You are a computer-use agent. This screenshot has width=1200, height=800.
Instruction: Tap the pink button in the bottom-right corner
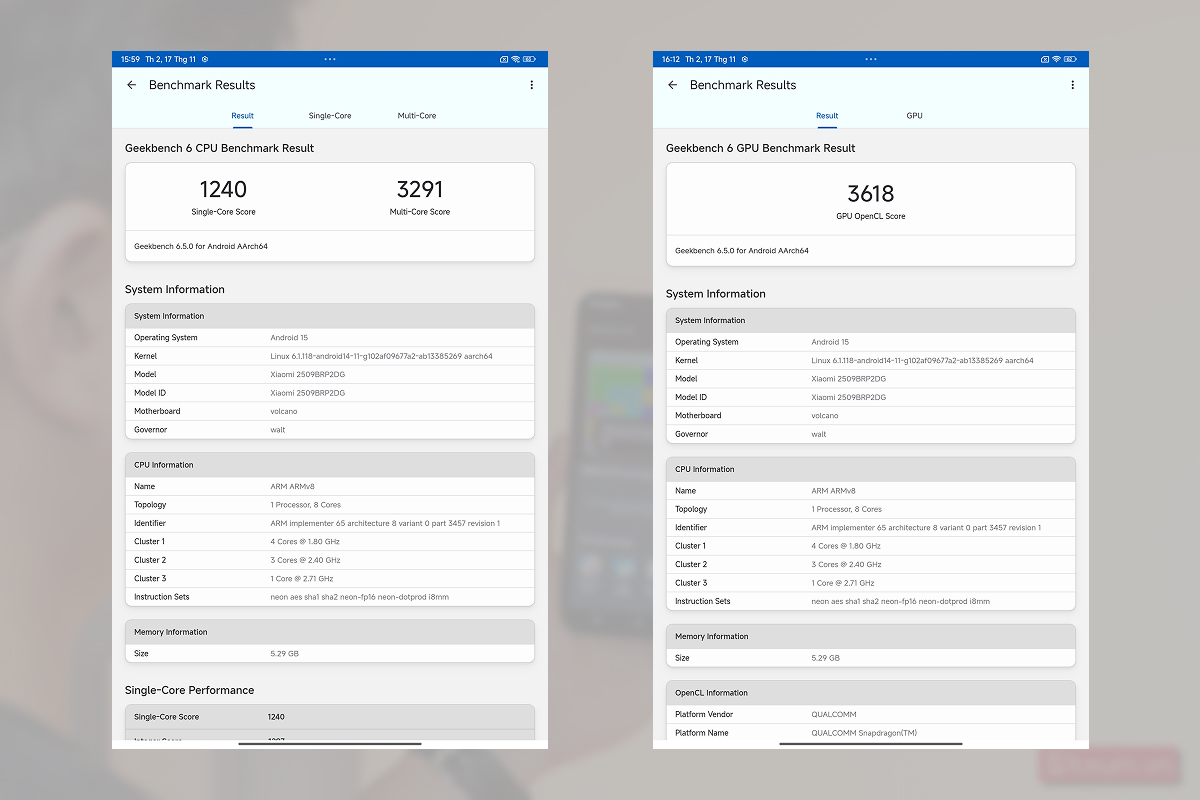pyautogui.click(x=1108, y=764)
